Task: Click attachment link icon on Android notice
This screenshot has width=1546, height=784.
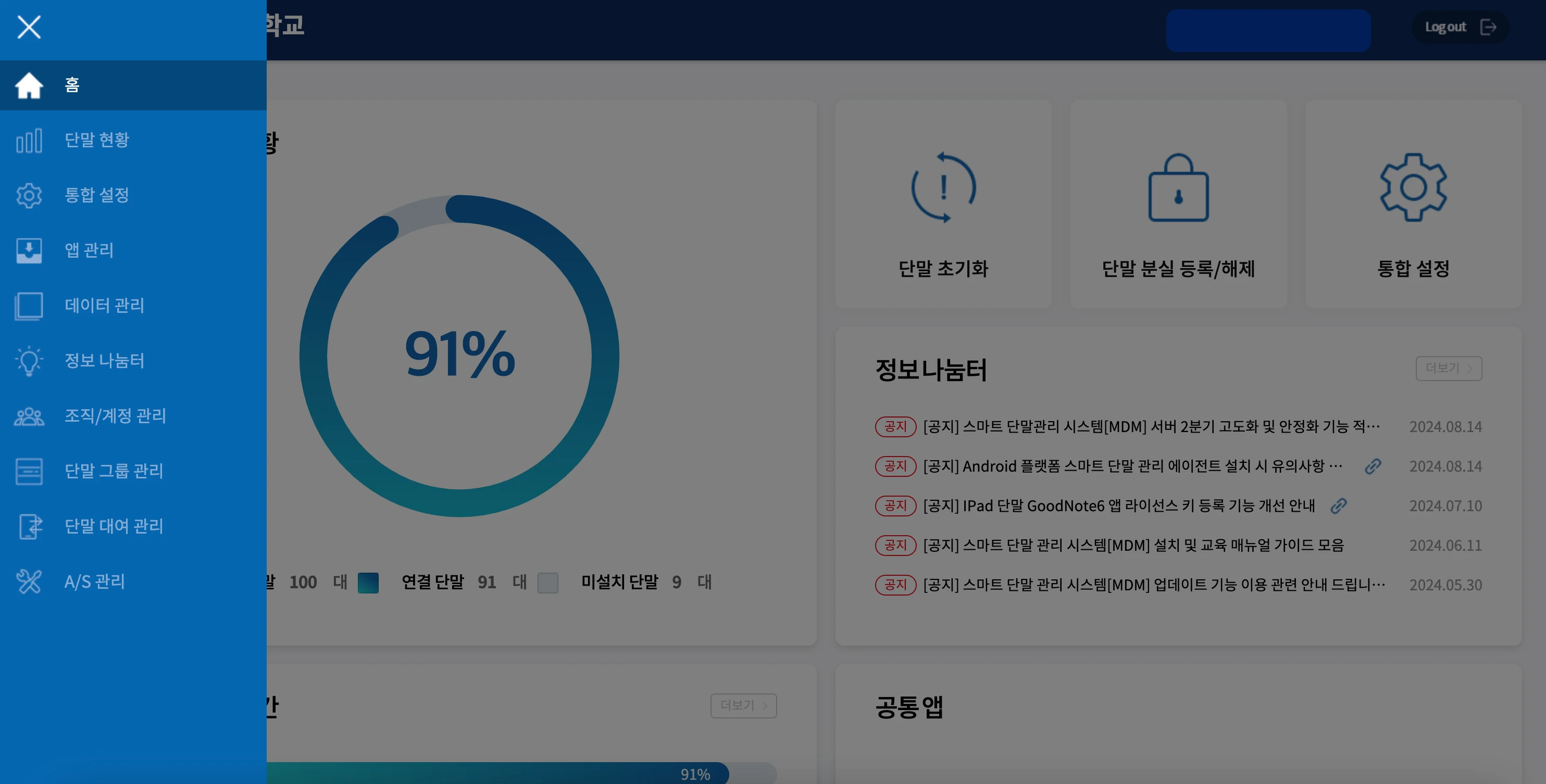Action: [1373, 466]
